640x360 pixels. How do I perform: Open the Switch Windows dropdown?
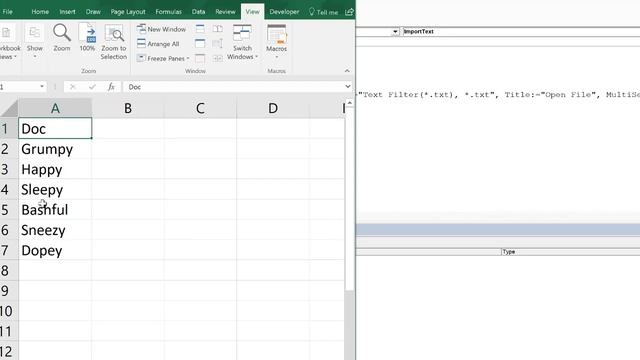(242, 42)
